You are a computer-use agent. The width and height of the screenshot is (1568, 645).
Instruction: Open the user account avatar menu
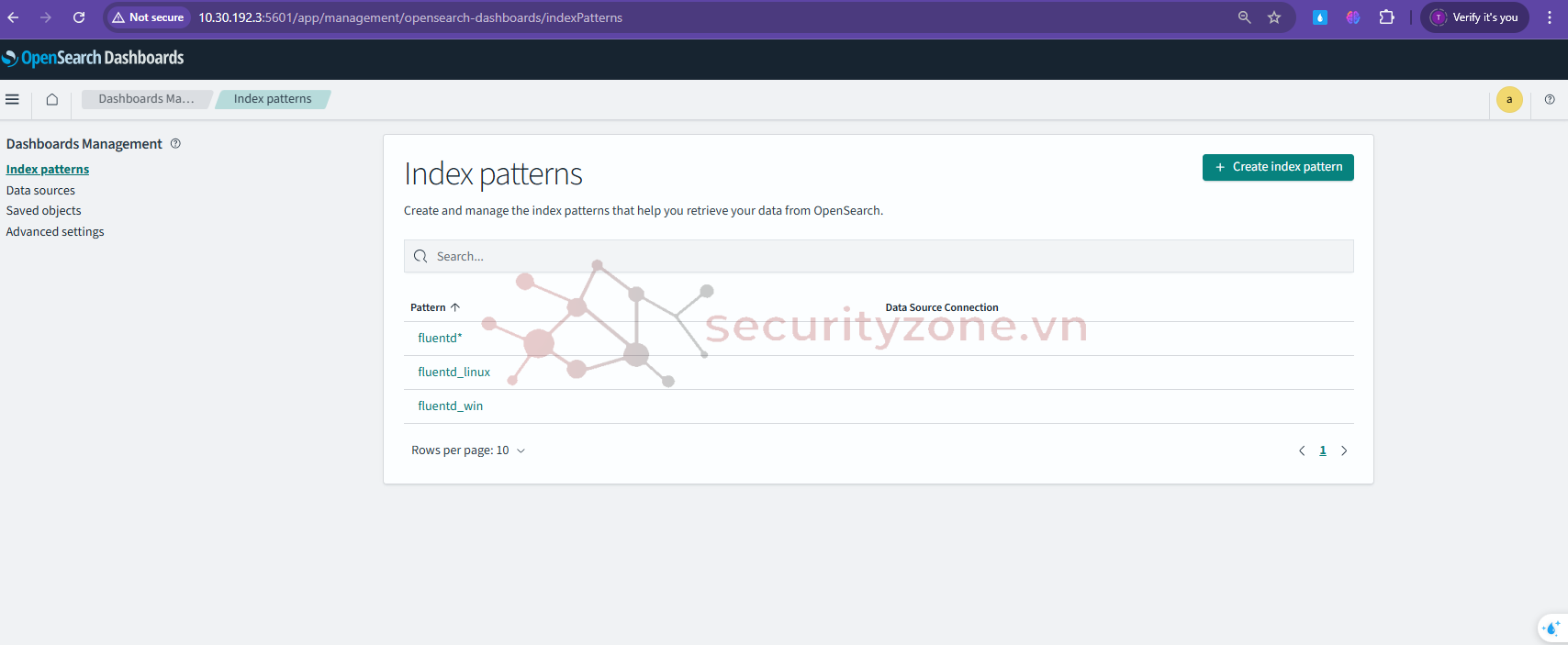pos(1509,99)
